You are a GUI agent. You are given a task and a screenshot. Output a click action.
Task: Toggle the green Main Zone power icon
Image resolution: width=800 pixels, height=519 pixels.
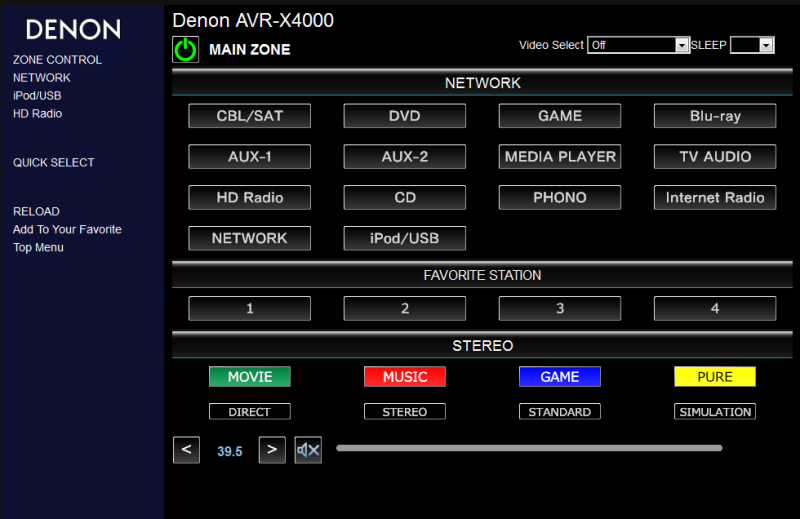pyautogui.click(x=186, y=49)
